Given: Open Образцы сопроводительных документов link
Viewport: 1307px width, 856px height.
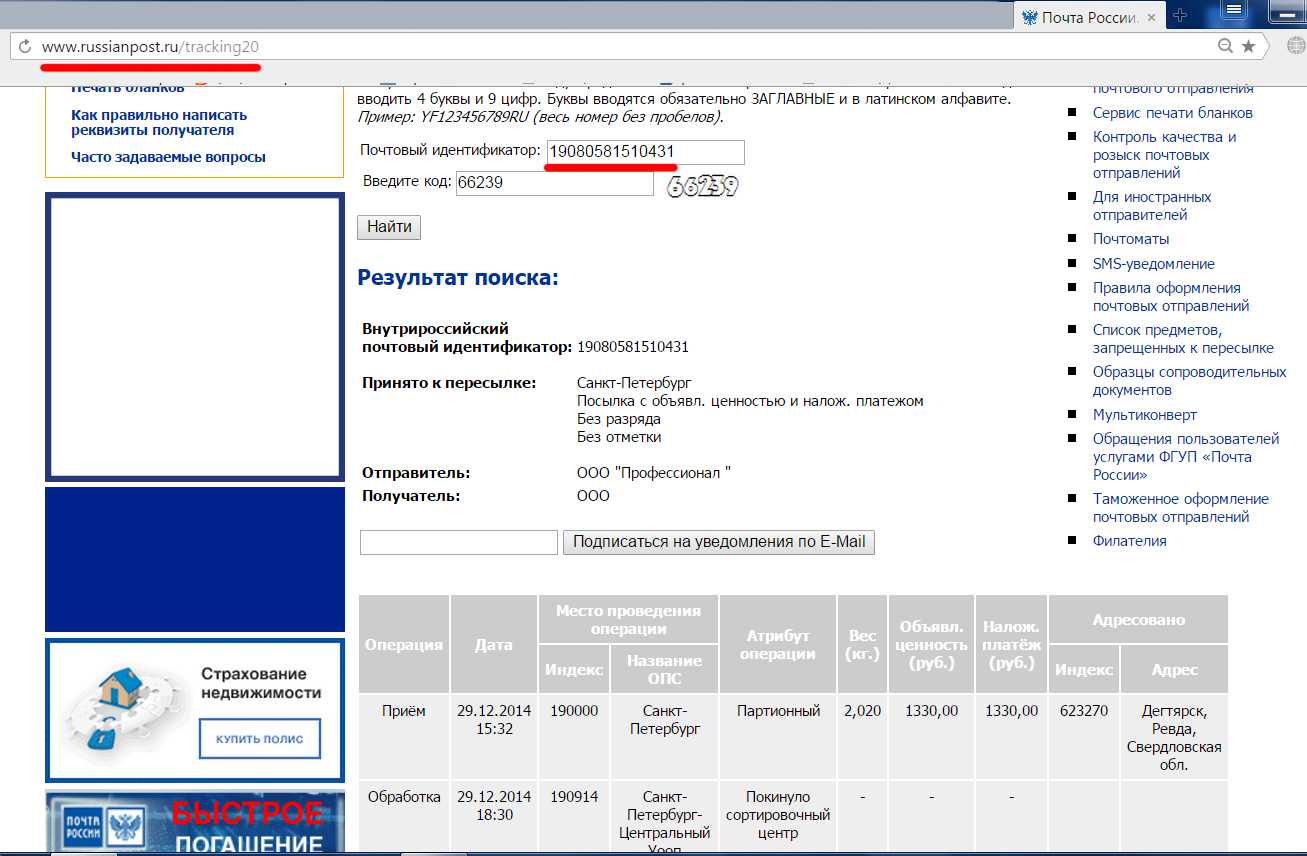Looking at the screenshot, I should tap(1189, 381).
